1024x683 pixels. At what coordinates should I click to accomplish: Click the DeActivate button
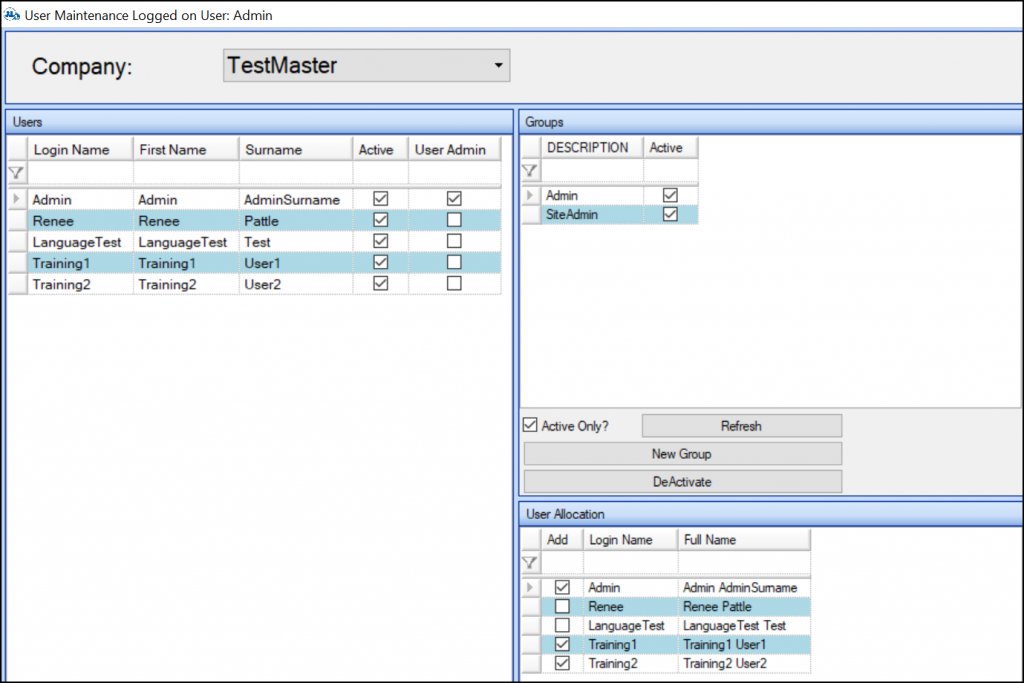(682, 482)
